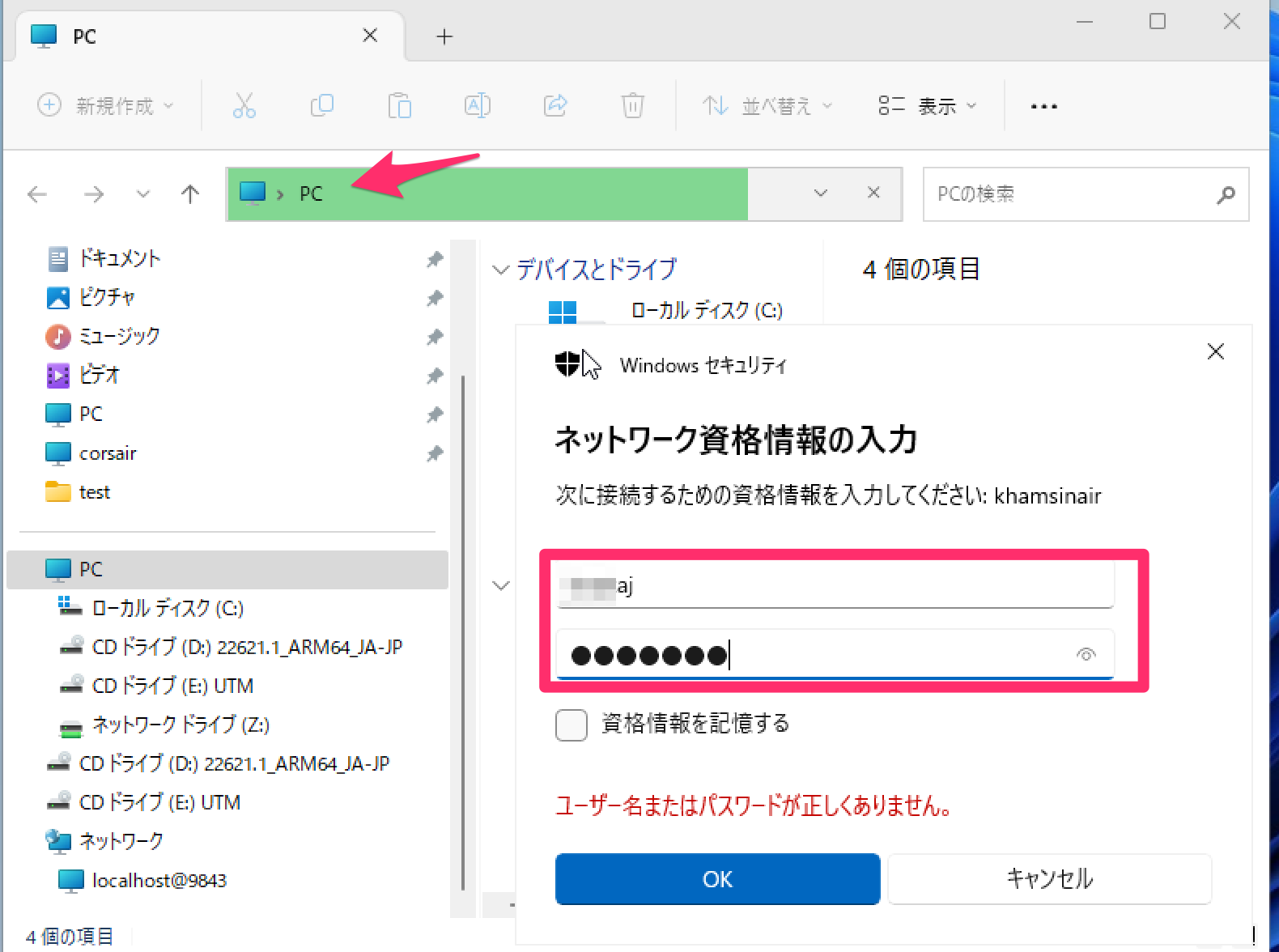Screen dimensions: 1279x952
Task: Go forward with the right arrow
Action: click(x=94, y=194)
